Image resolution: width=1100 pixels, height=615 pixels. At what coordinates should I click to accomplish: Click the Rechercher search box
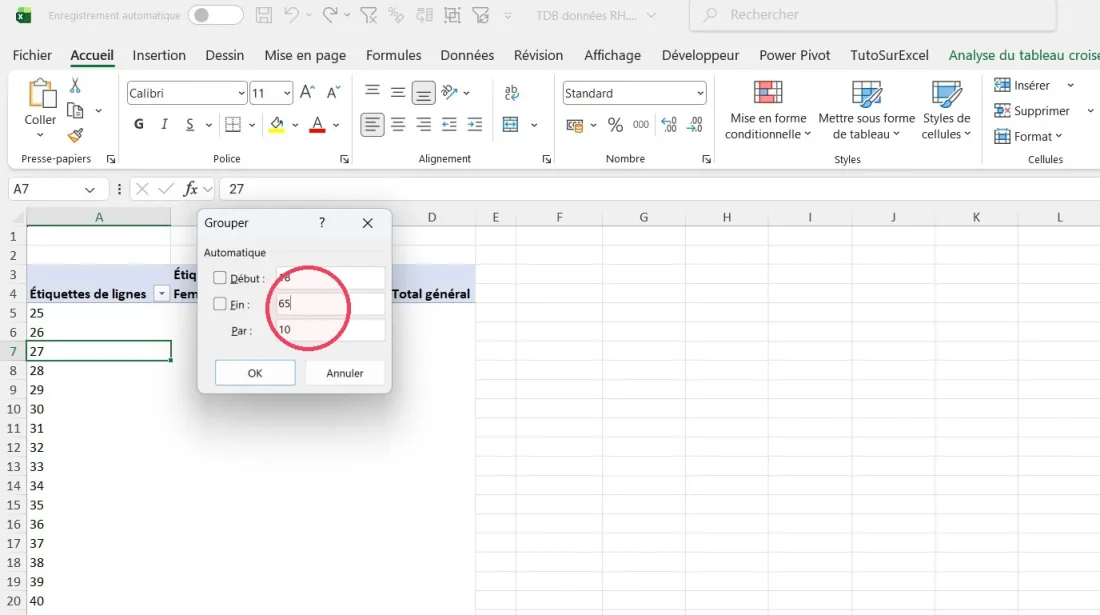[873, 15]
